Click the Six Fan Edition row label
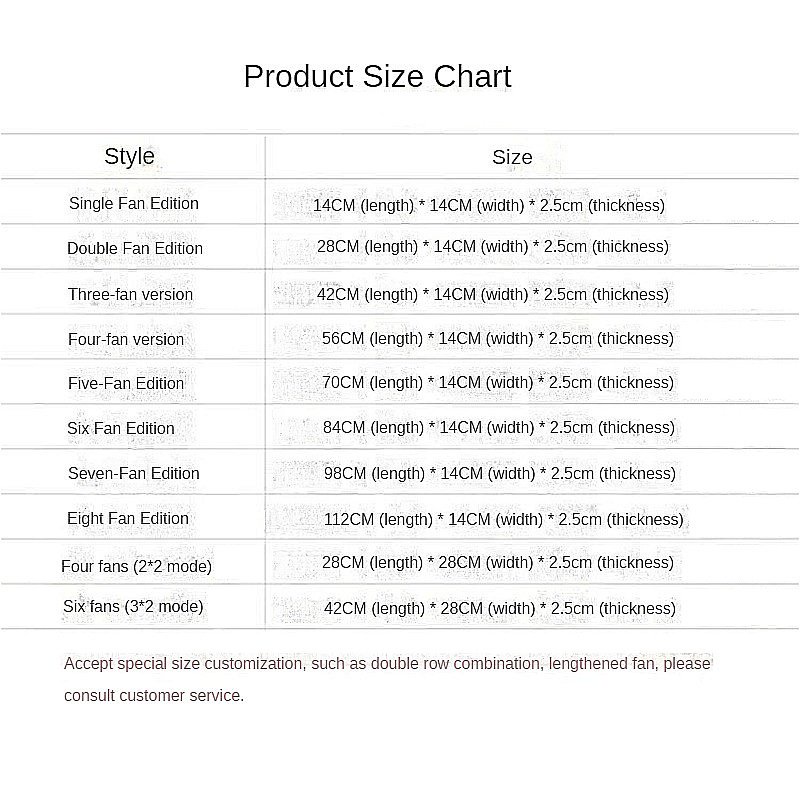 (x=121, y=428)
